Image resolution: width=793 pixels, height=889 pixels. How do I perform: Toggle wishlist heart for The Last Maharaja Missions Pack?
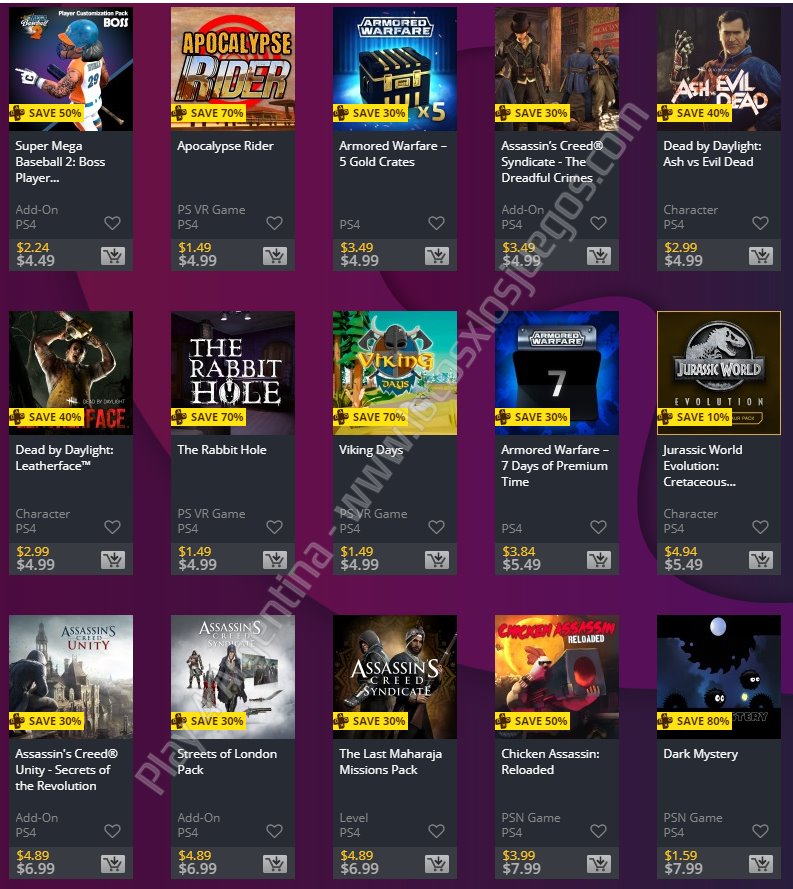[x=436, y=831]
